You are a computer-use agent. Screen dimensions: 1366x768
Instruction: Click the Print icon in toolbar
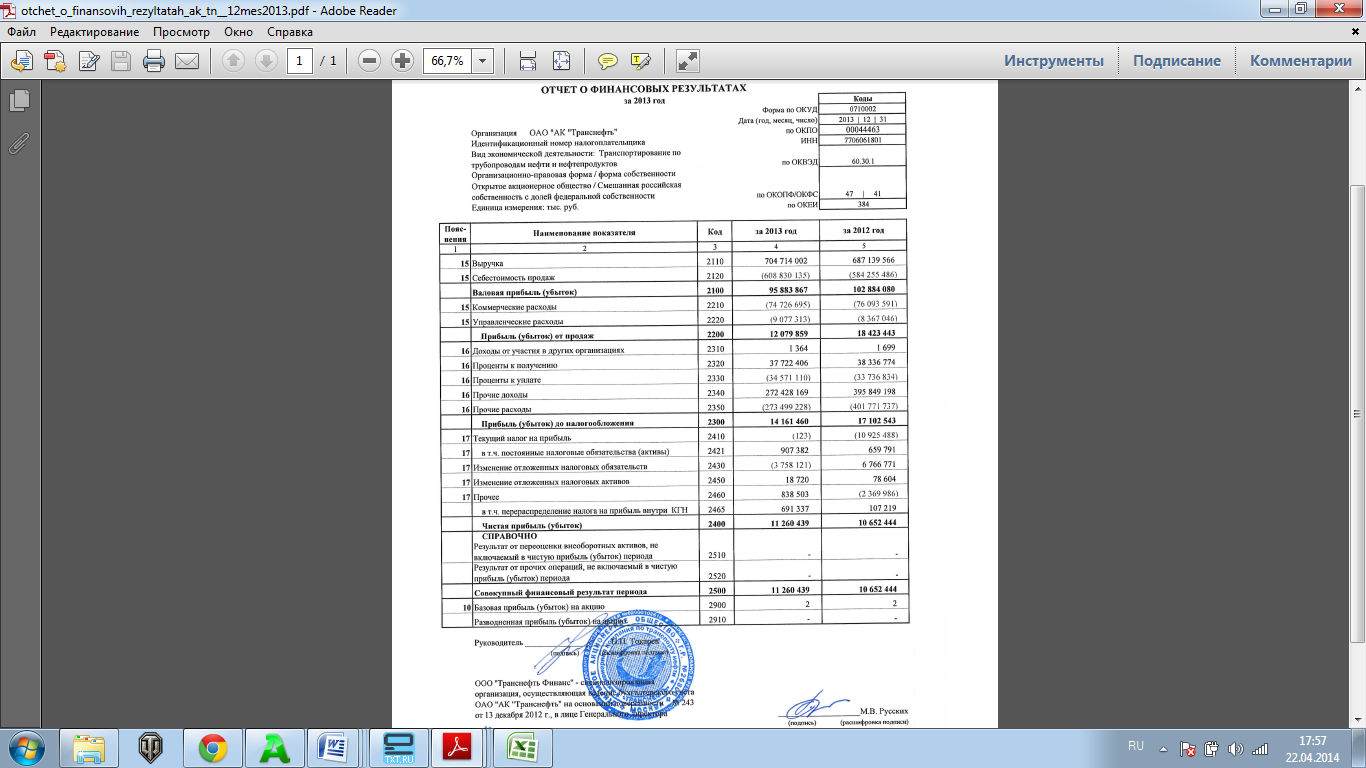[154, 61]
